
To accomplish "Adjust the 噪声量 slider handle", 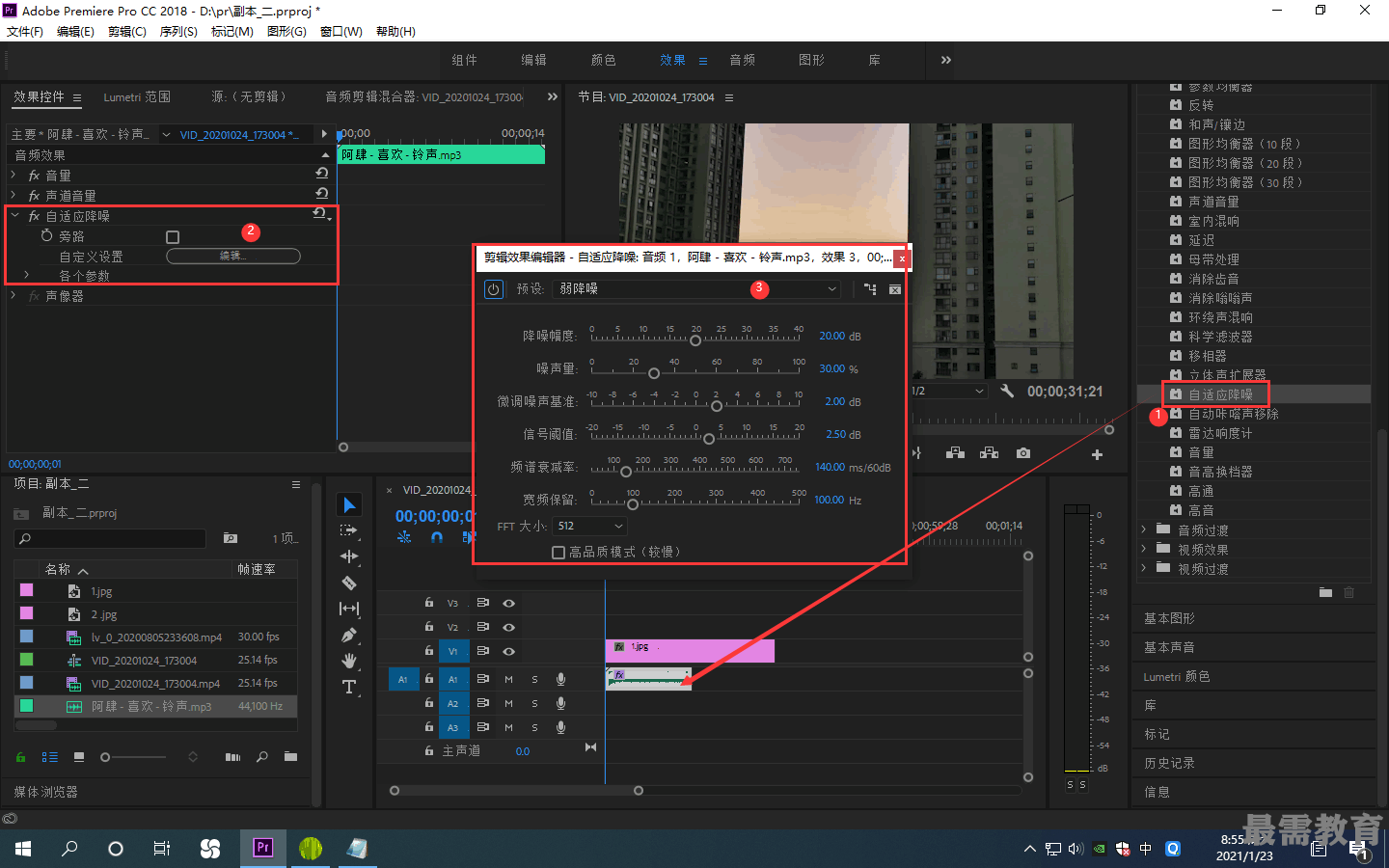I will 654,373.
